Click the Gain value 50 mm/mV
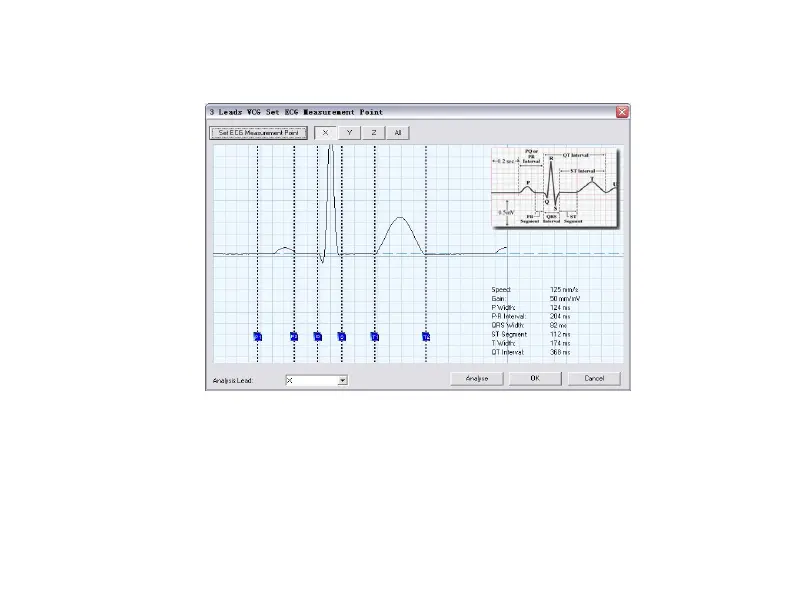The width and height of the screenshot is (794, 595). 565,299
